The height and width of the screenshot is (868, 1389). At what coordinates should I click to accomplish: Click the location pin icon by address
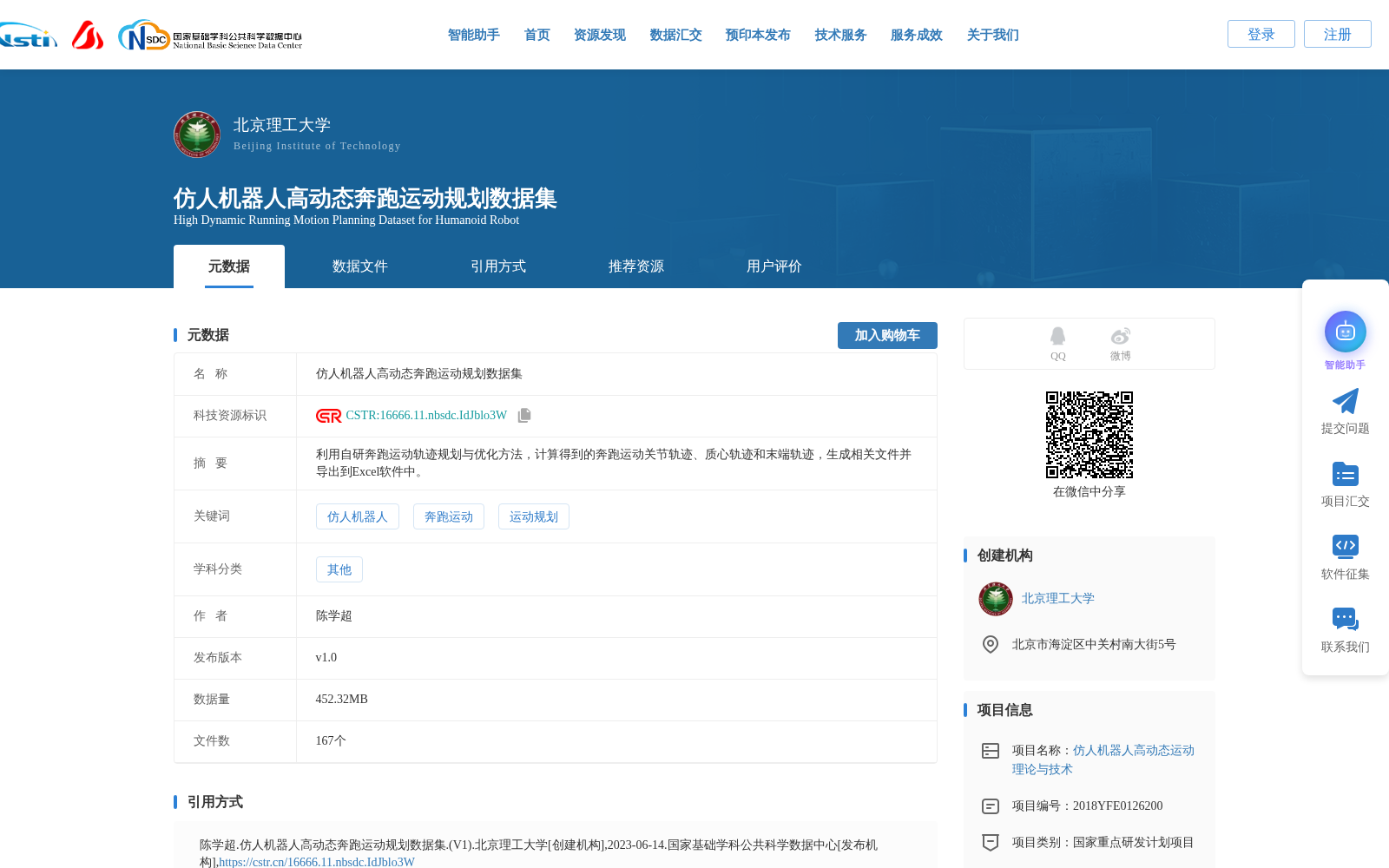click(x=991, y=644)
